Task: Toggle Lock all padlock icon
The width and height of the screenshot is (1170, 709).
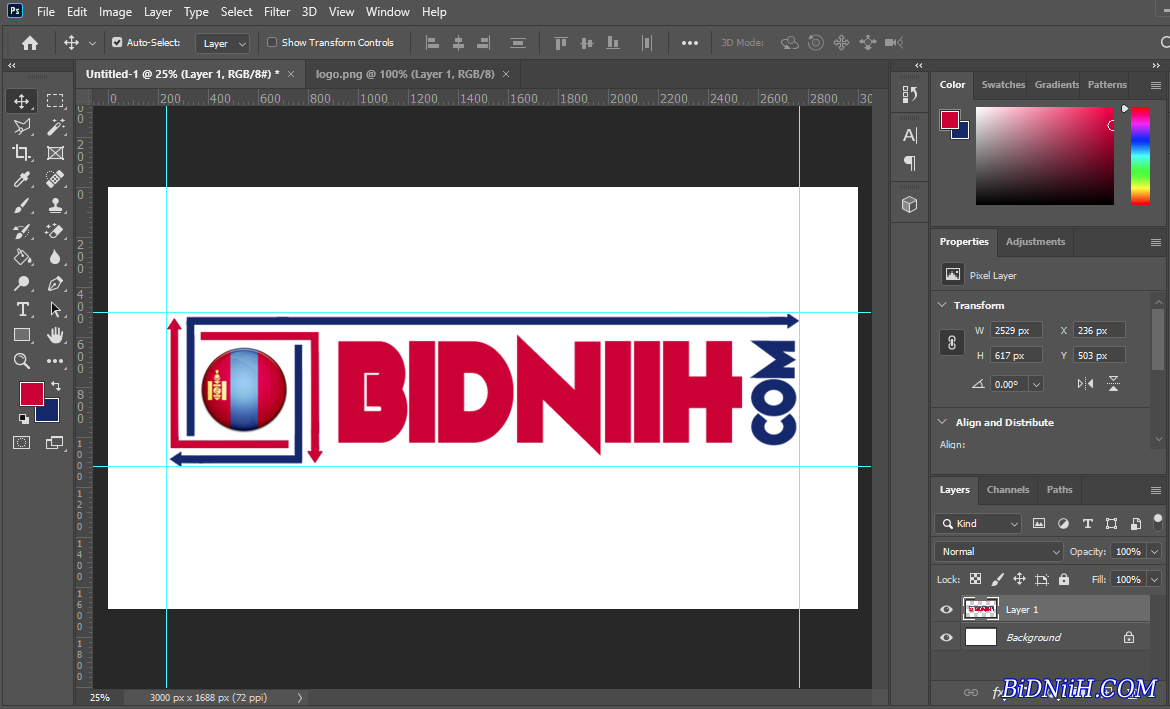Action: click(x=1064, y=579)
